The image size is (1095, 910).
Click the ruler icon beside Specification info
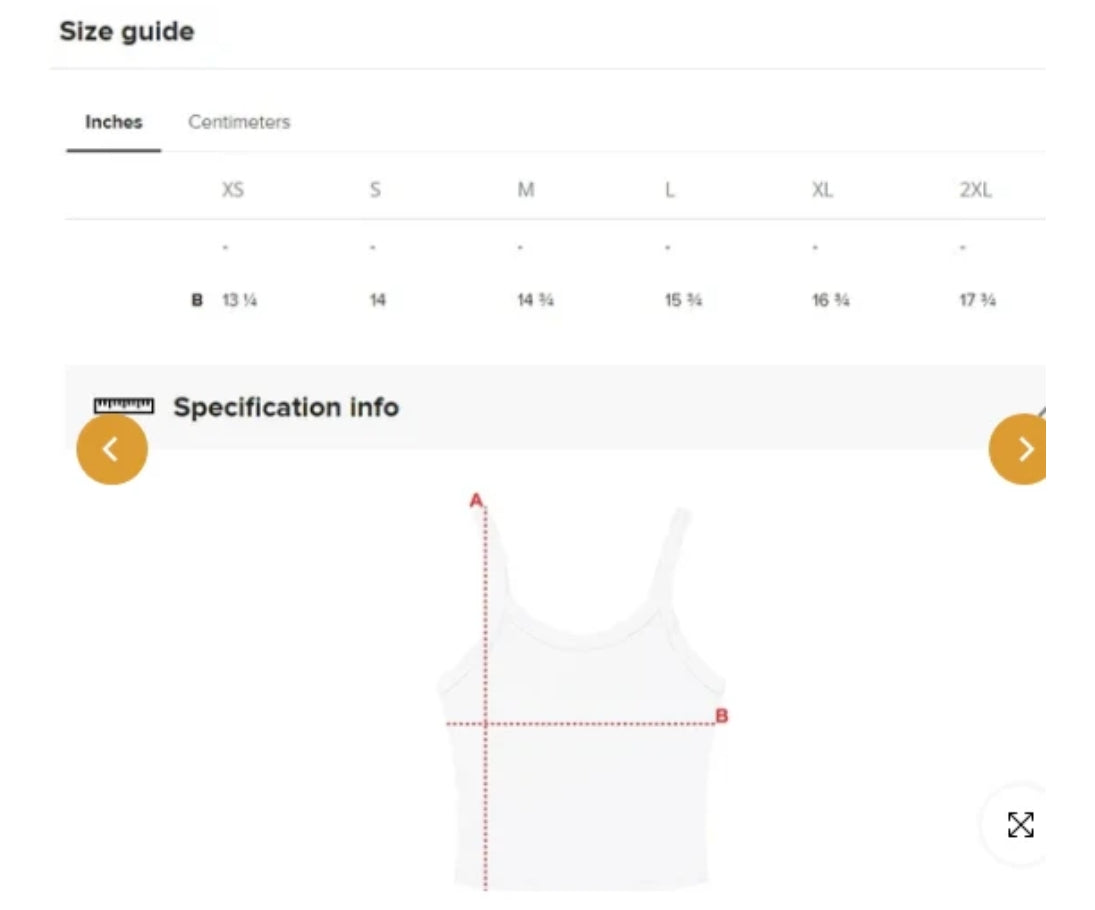(124, 406)
